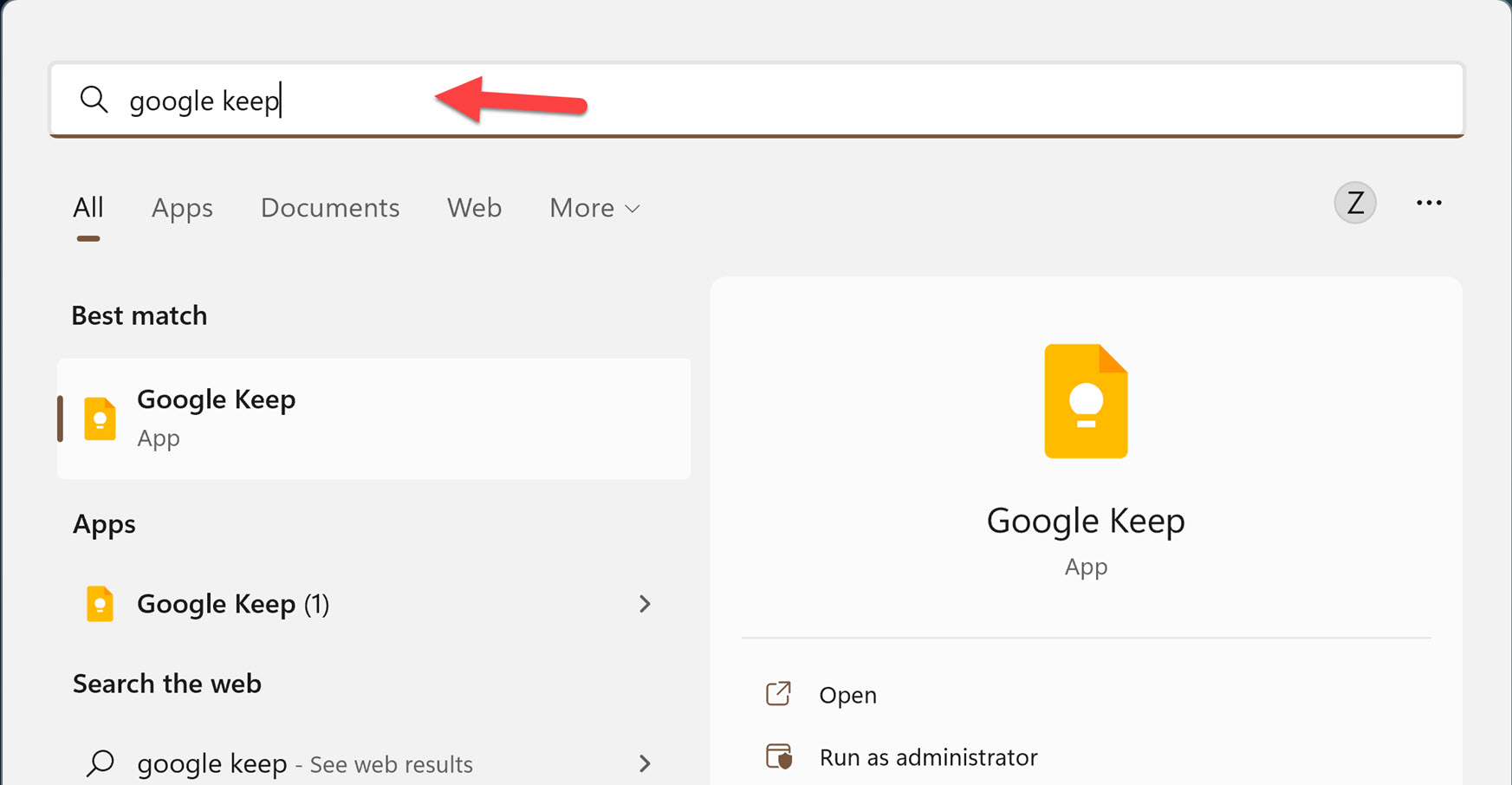Viewport: 1512px width, 785px height.
Task: Click the large Google Keep icon in preview panel
Action: tap(1085, 400)
